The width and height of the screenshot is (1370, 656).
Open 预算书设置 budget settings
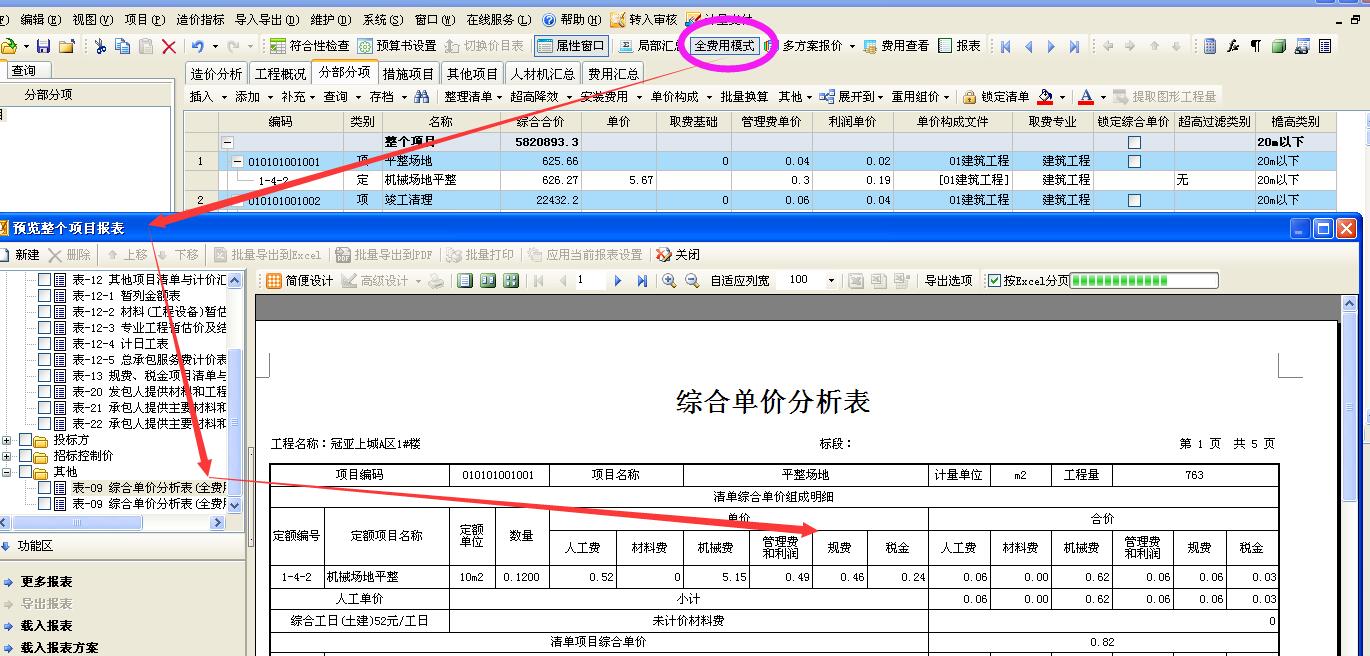[397, 46]
